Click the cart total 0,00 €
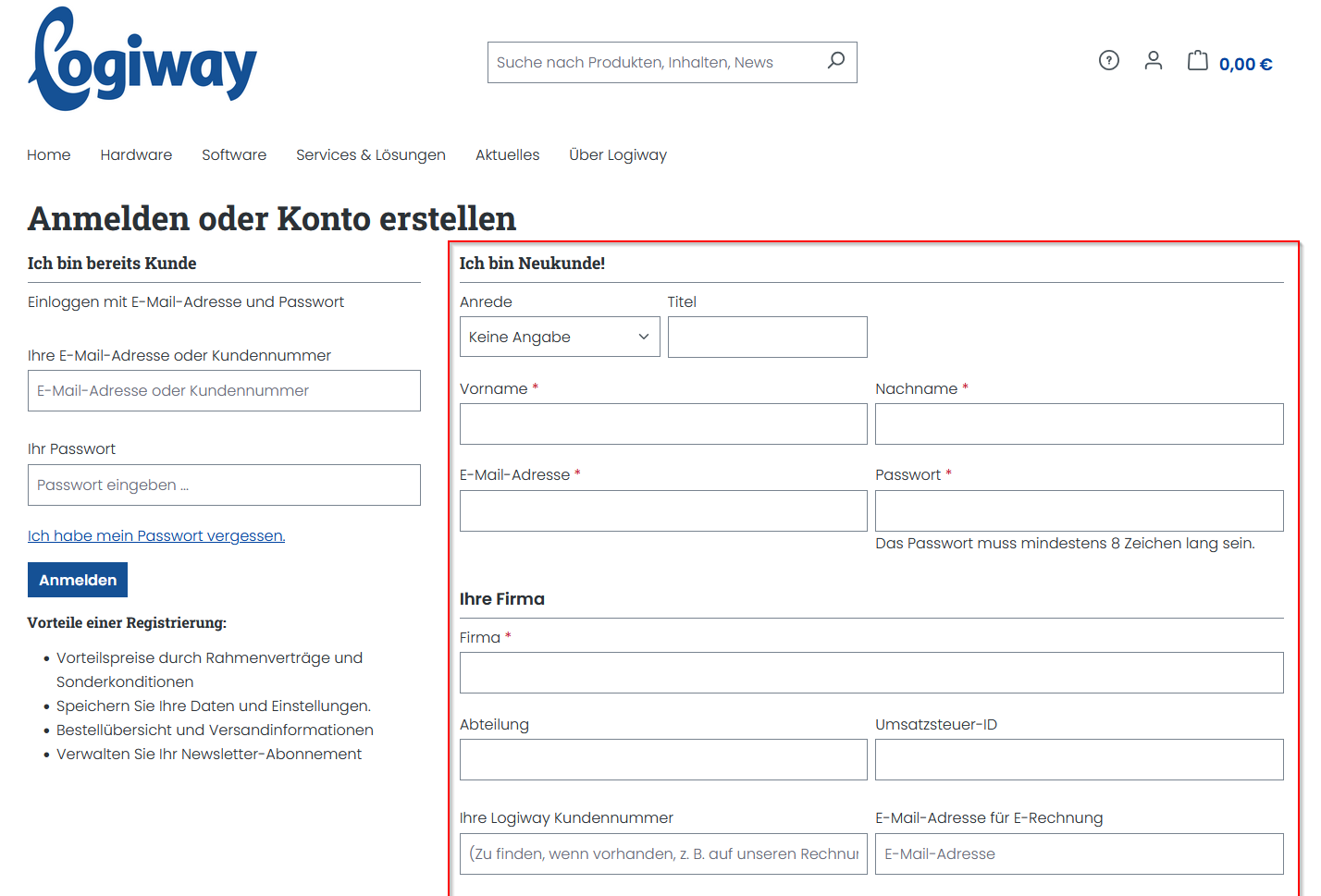Viewport: 1321px width, 896px height. coord(1245,65)
